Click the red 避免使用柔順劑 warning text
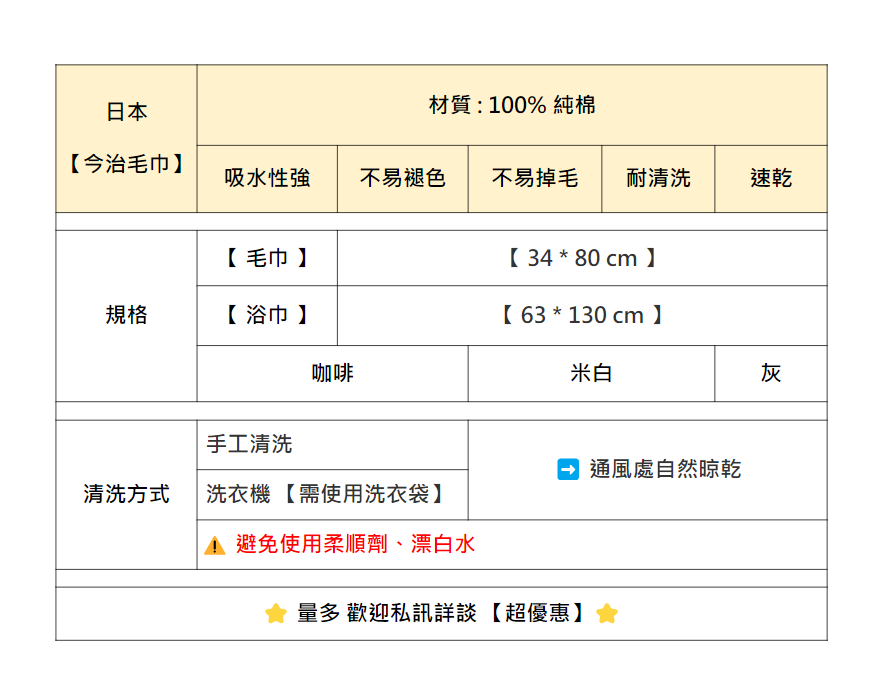Image resolution: width=878 pixels, height=694 pixels. pyautogui.click(x=356, y=545)
